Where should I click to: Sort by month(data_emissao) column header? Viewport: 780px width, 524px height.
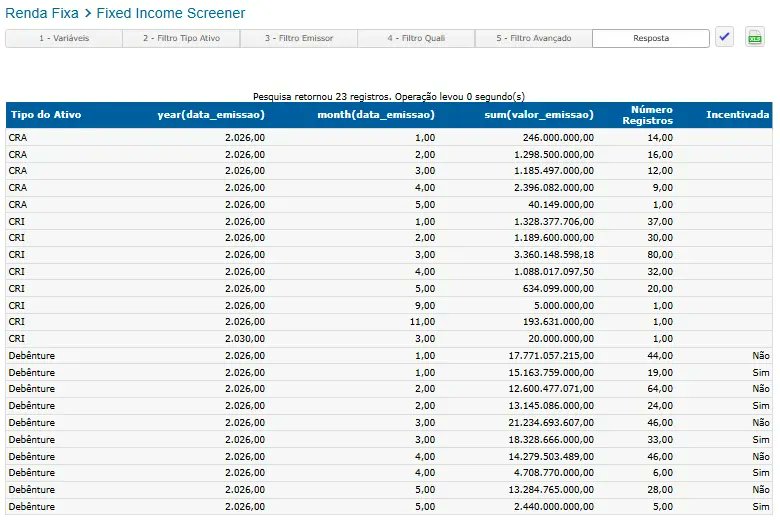coord(376,114)
